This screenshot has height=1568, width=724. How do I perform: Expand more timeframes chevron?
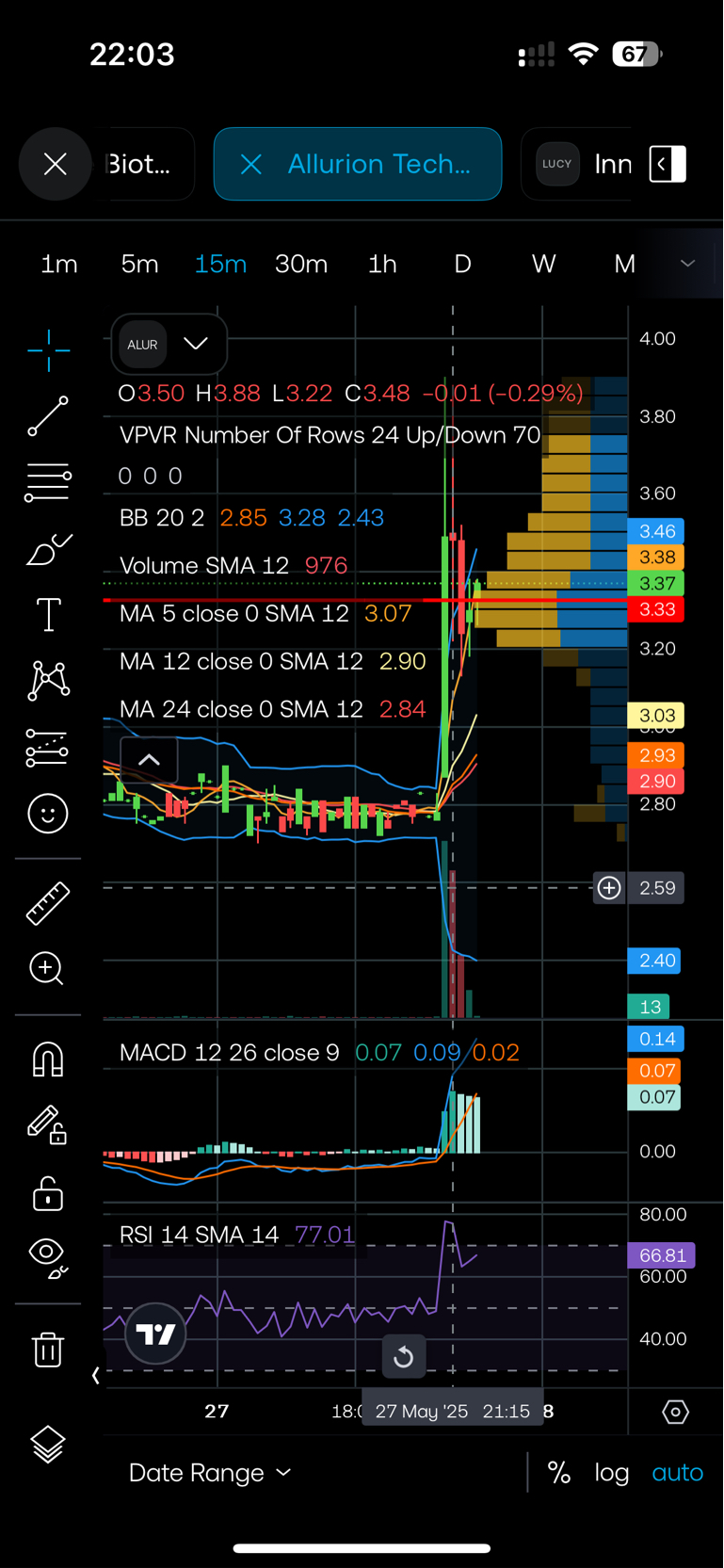tap(687, 264)
